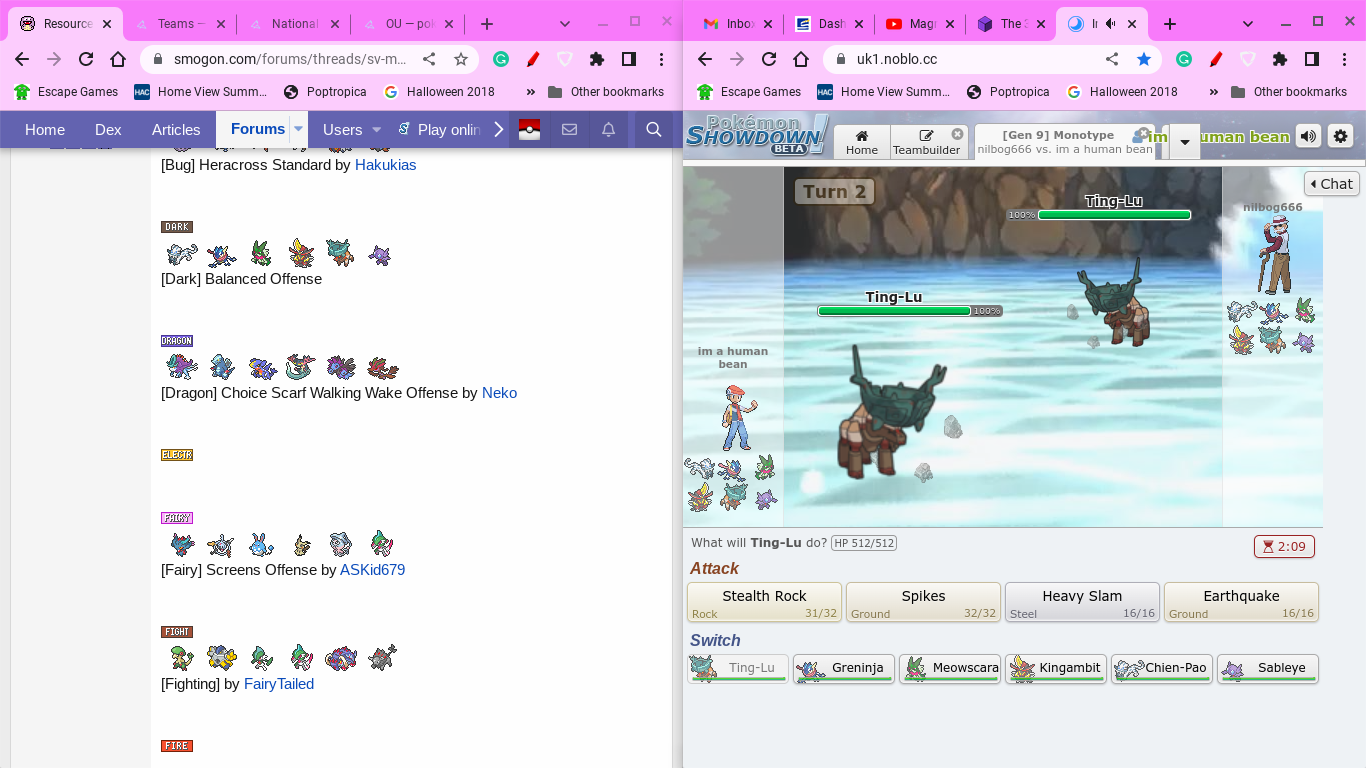Screen dimensions: 1366x768
Task: Go back in the uk1.noblo.cc window
Action: tap(705, 59)
